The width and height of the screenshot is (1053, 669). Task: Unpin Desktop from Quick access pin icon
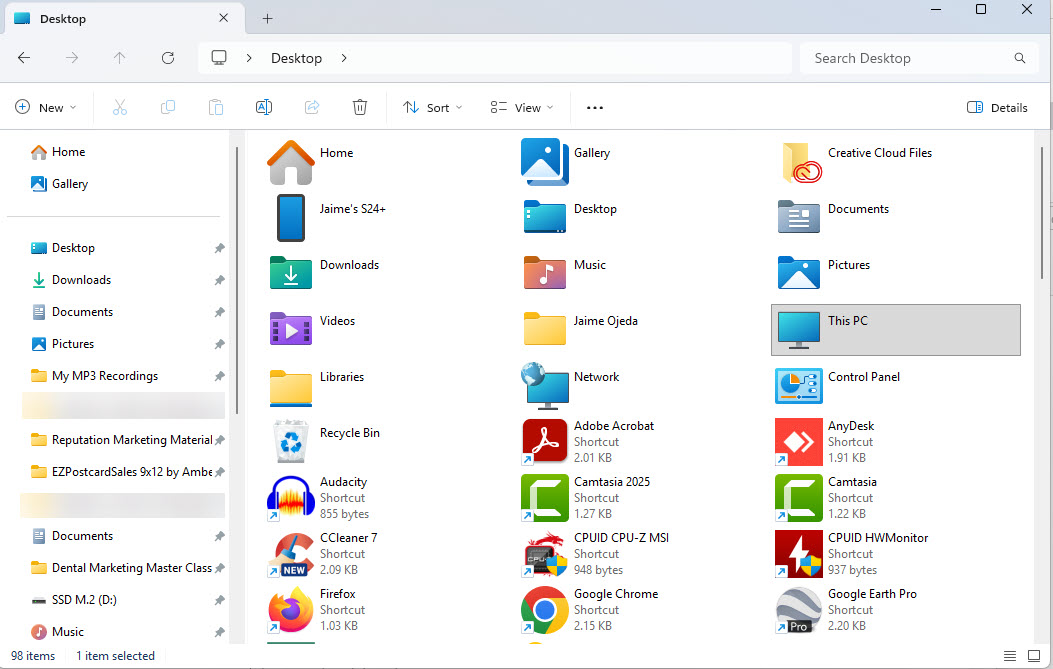219,249
